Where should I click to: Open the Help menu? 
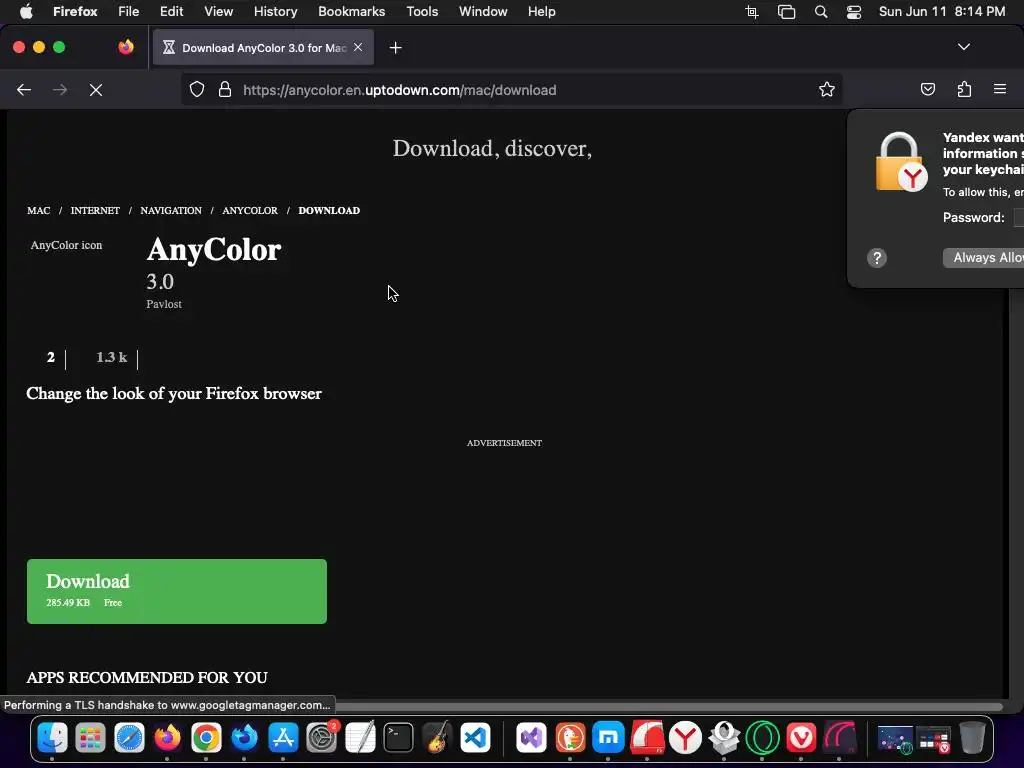[x=541, y=12]
